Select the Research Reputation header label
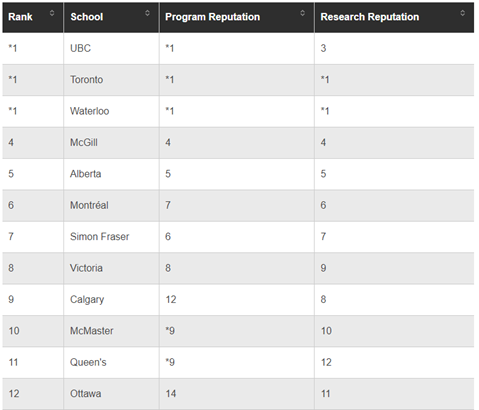This screenshot has height=410, width=479. click(x=370, y=17)
